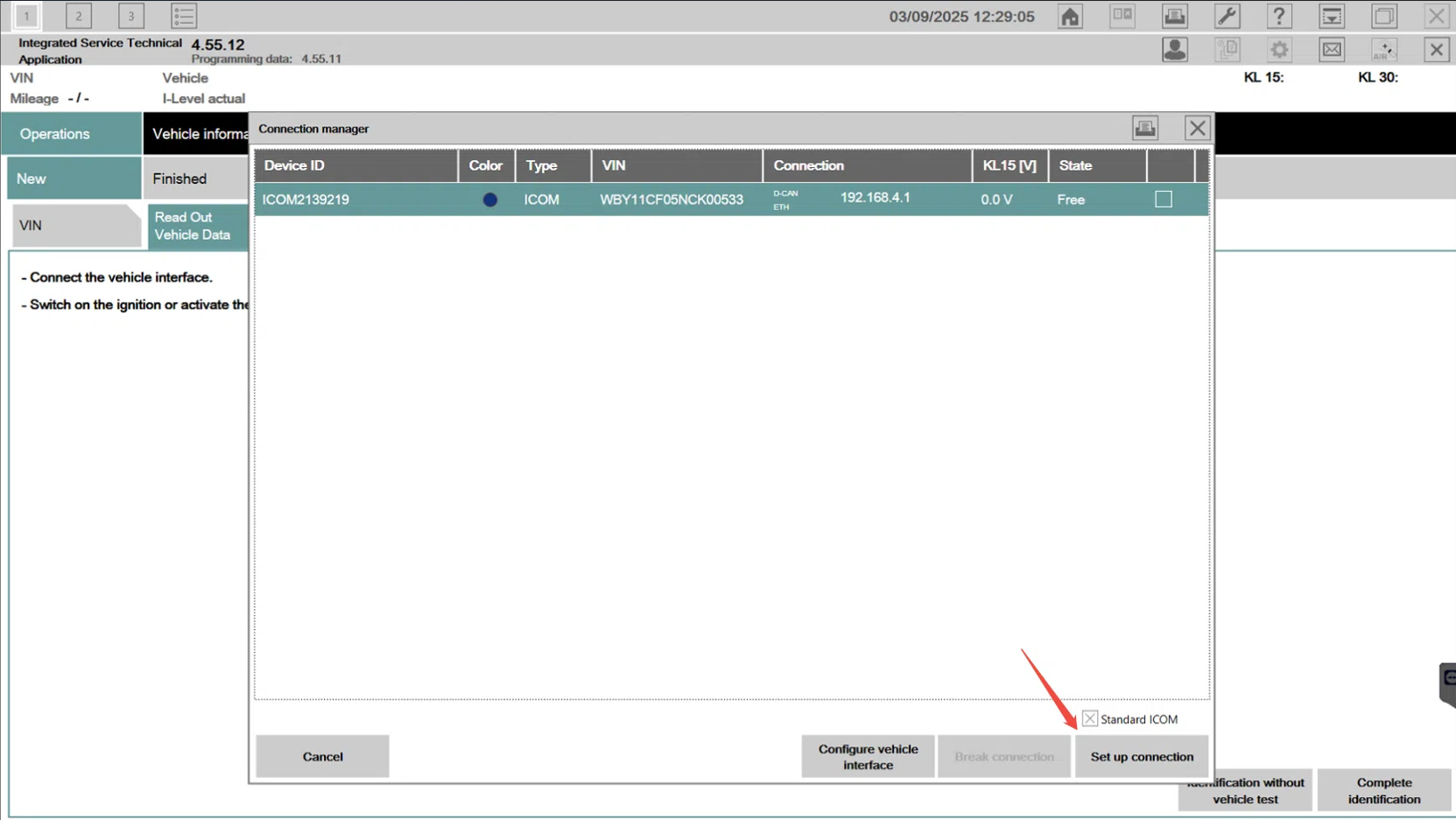Click the blue color dot for ICOM2139219

490,200
